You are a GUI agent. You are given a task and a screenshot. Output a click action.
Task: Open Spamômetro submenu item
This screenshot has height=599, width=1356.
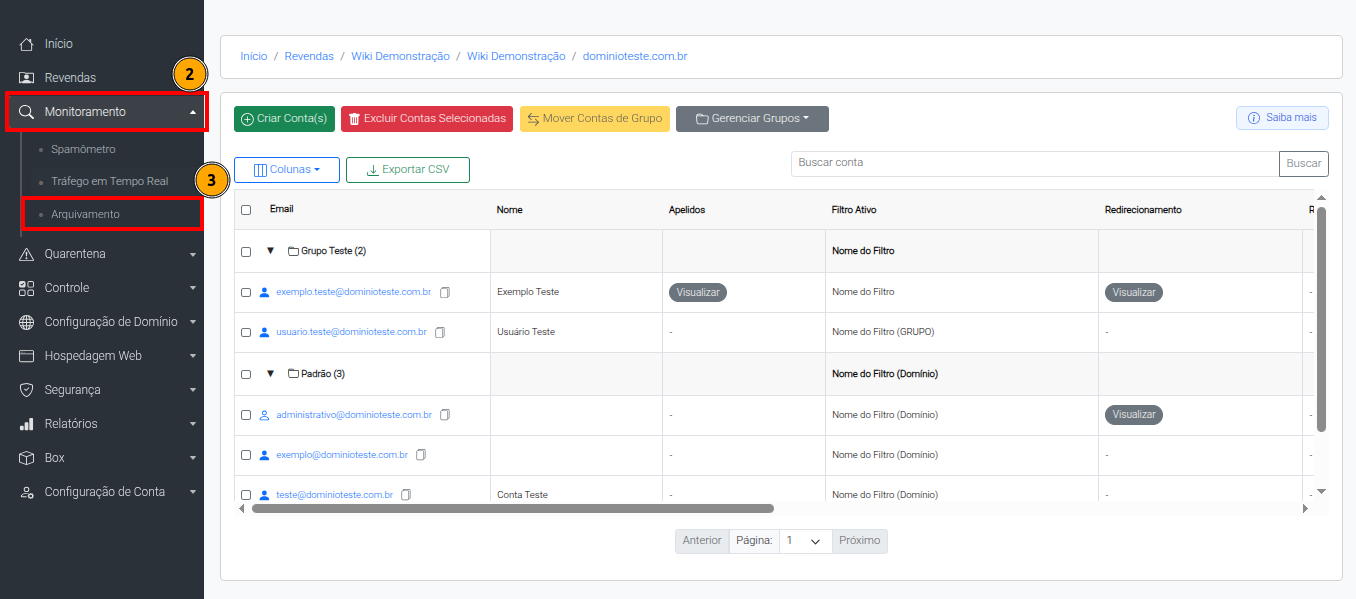point(83,149)
